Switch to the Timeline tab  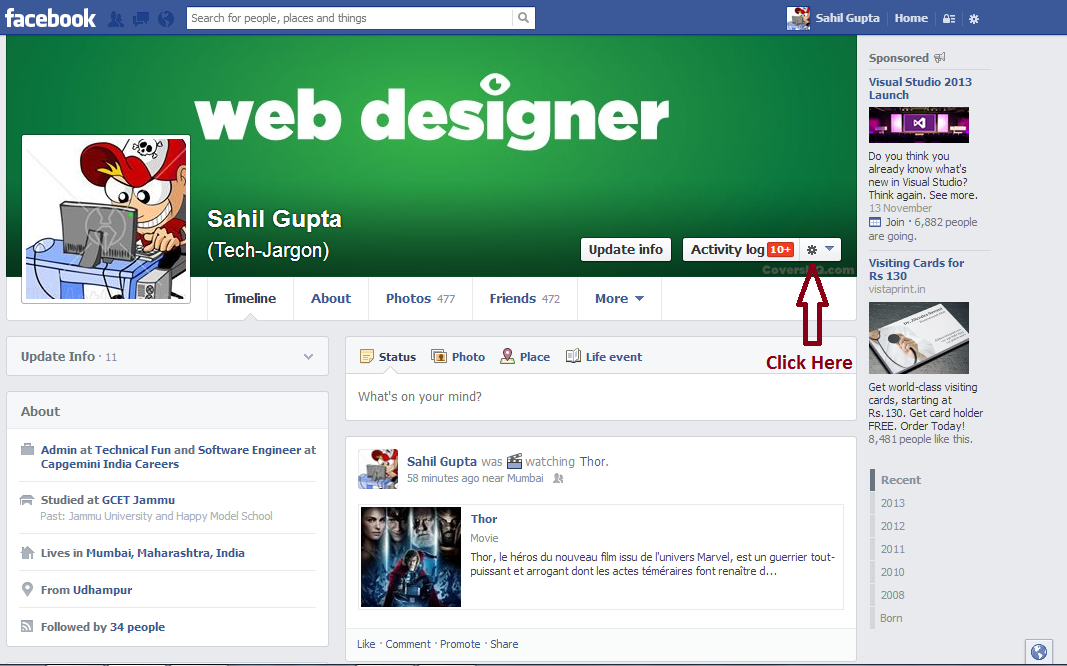click(250, 299)
